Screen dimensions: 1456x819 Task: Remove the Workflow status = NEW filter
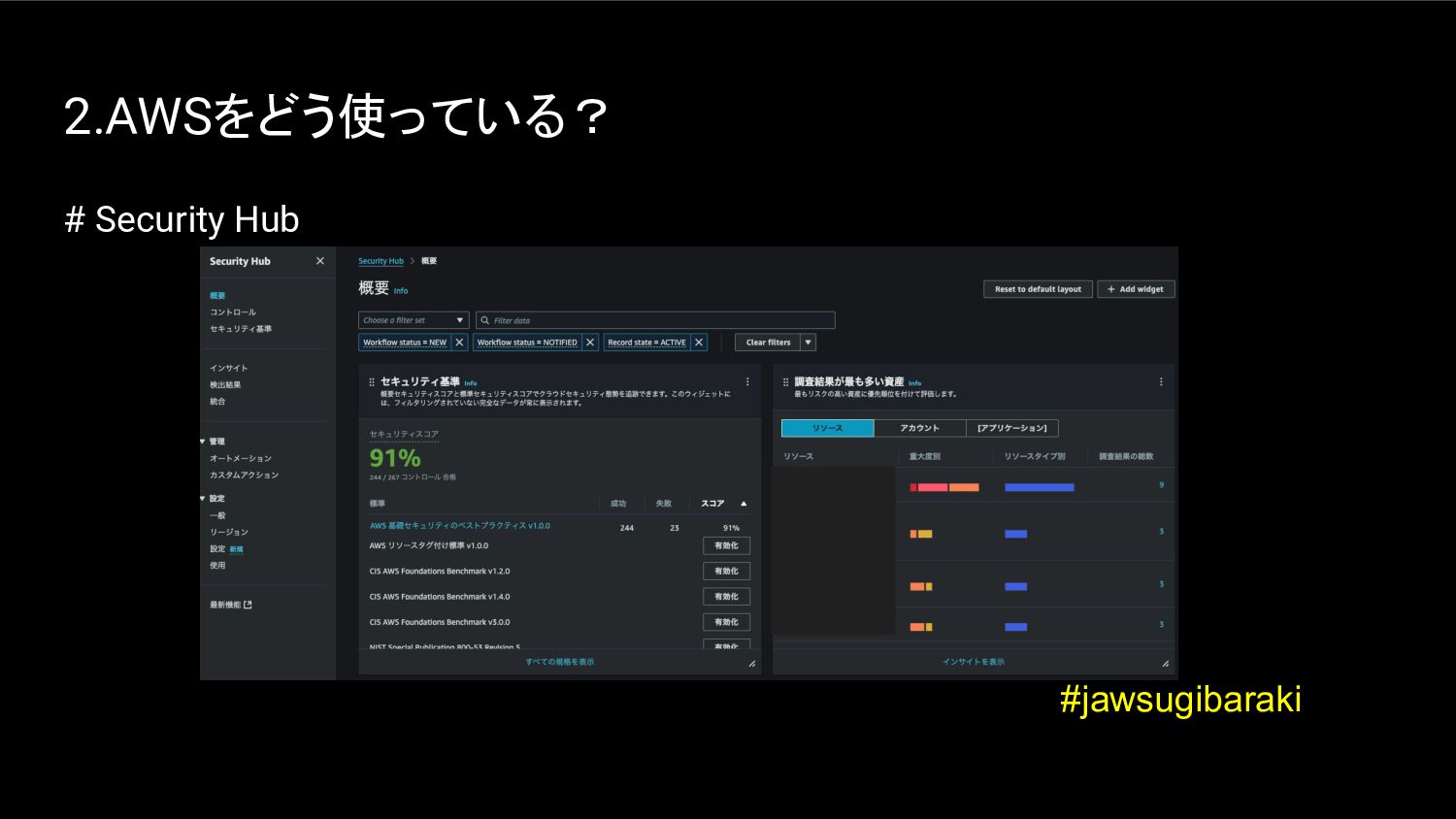[460, 343]
